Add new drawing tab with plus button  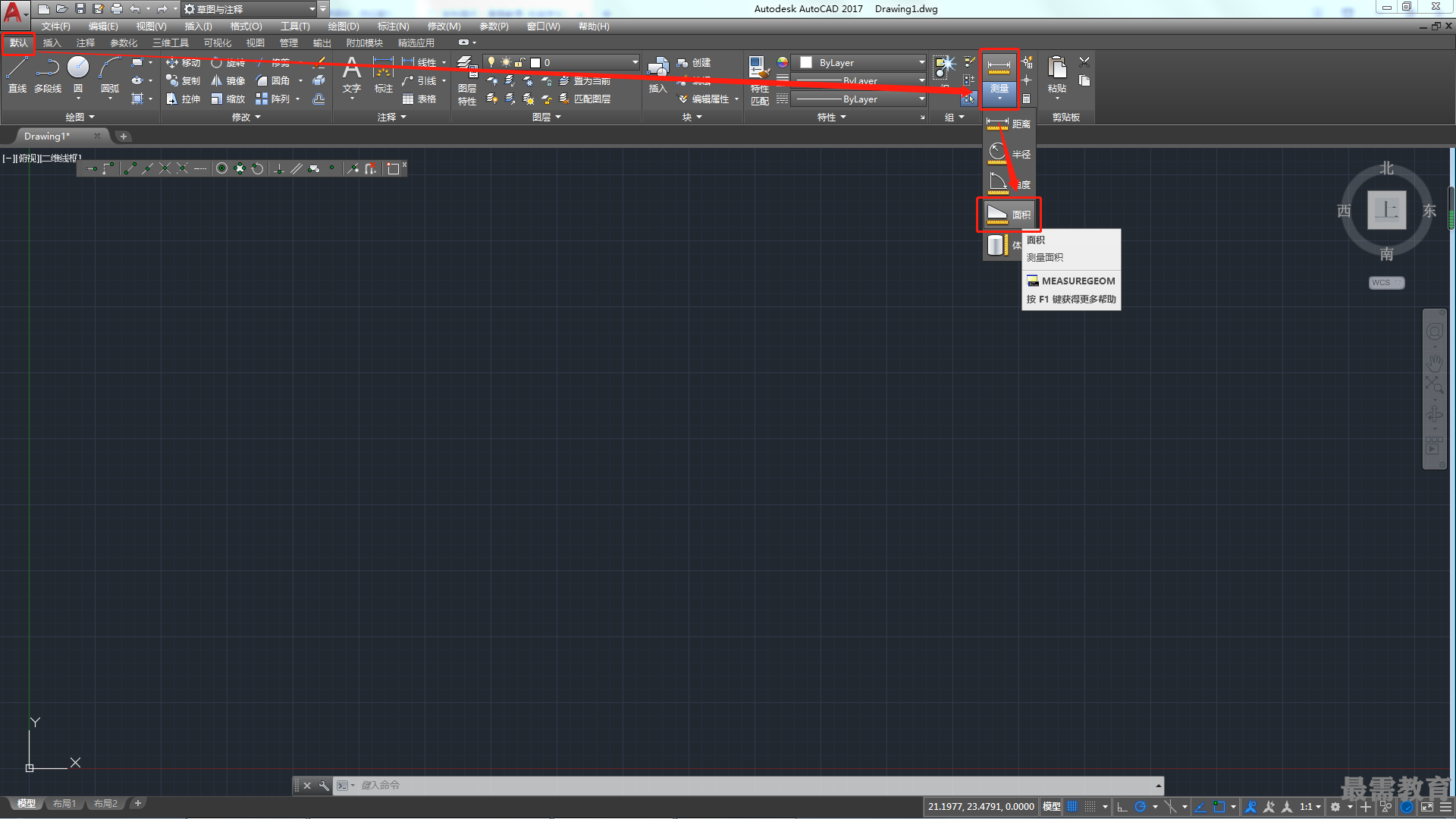pos(124,136)
